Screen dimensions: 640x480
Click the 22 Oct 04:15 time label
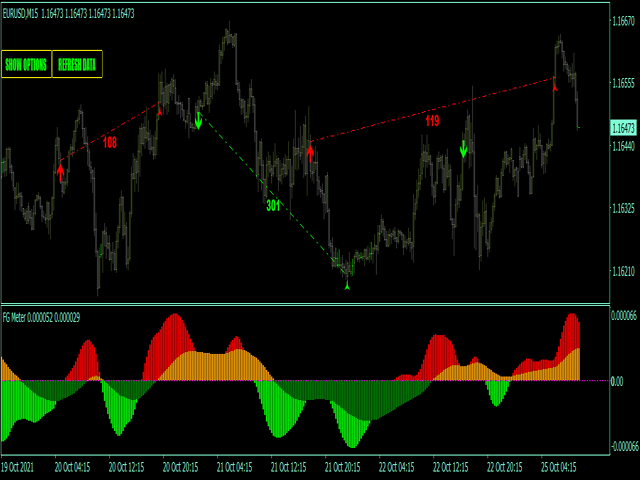(x=397, y=467)
